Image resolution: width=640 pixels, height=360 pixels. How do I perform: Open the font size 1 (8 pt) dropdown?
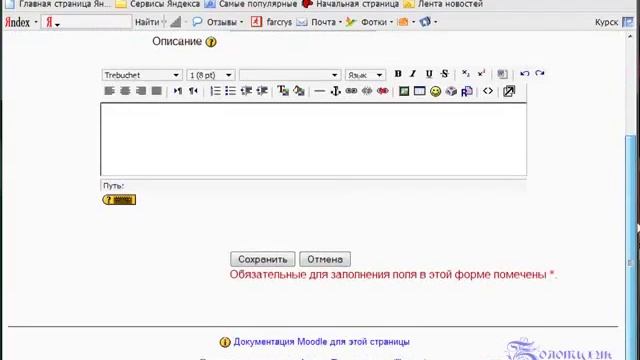[x=211, y=75]
